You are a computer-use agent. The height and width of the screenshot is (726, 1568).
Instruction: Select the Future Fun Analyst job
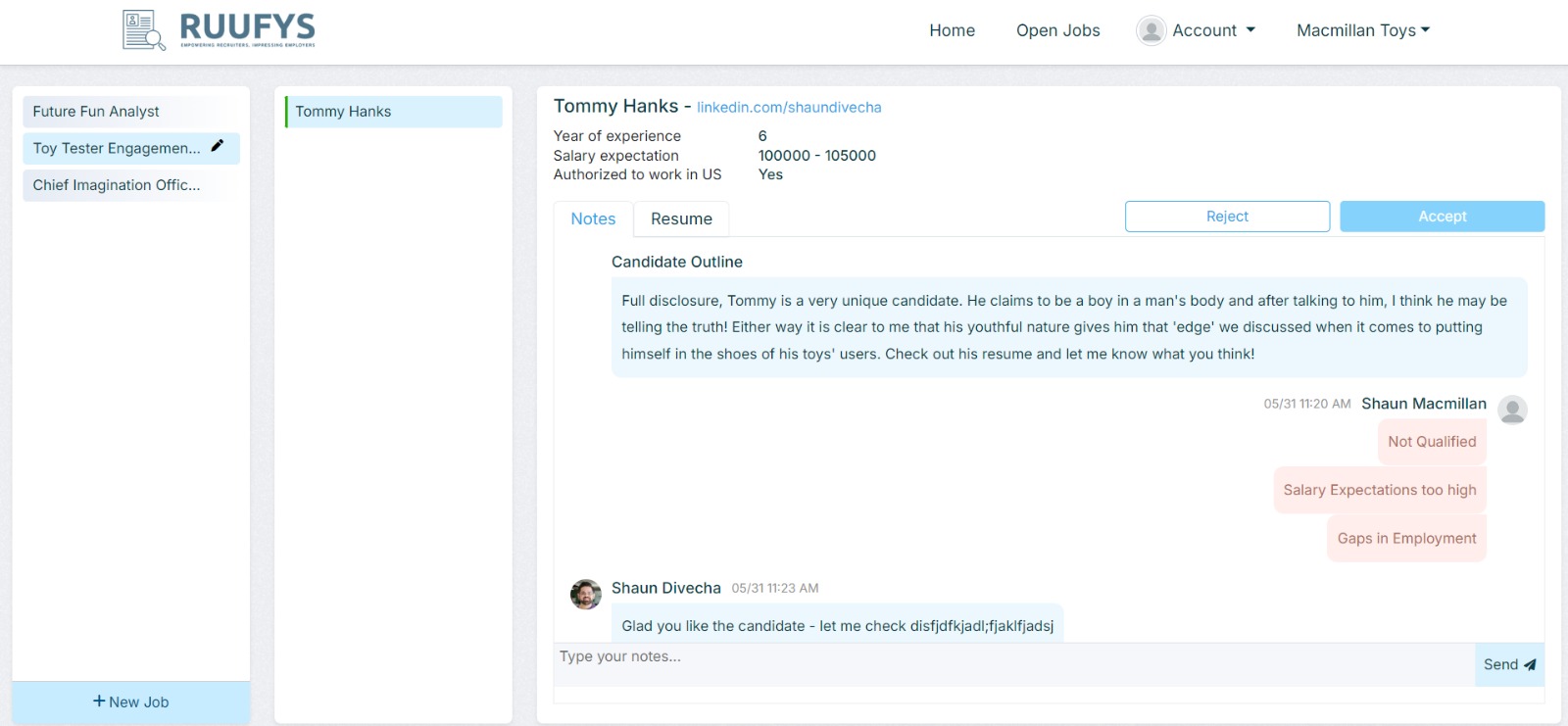point(131,112)
